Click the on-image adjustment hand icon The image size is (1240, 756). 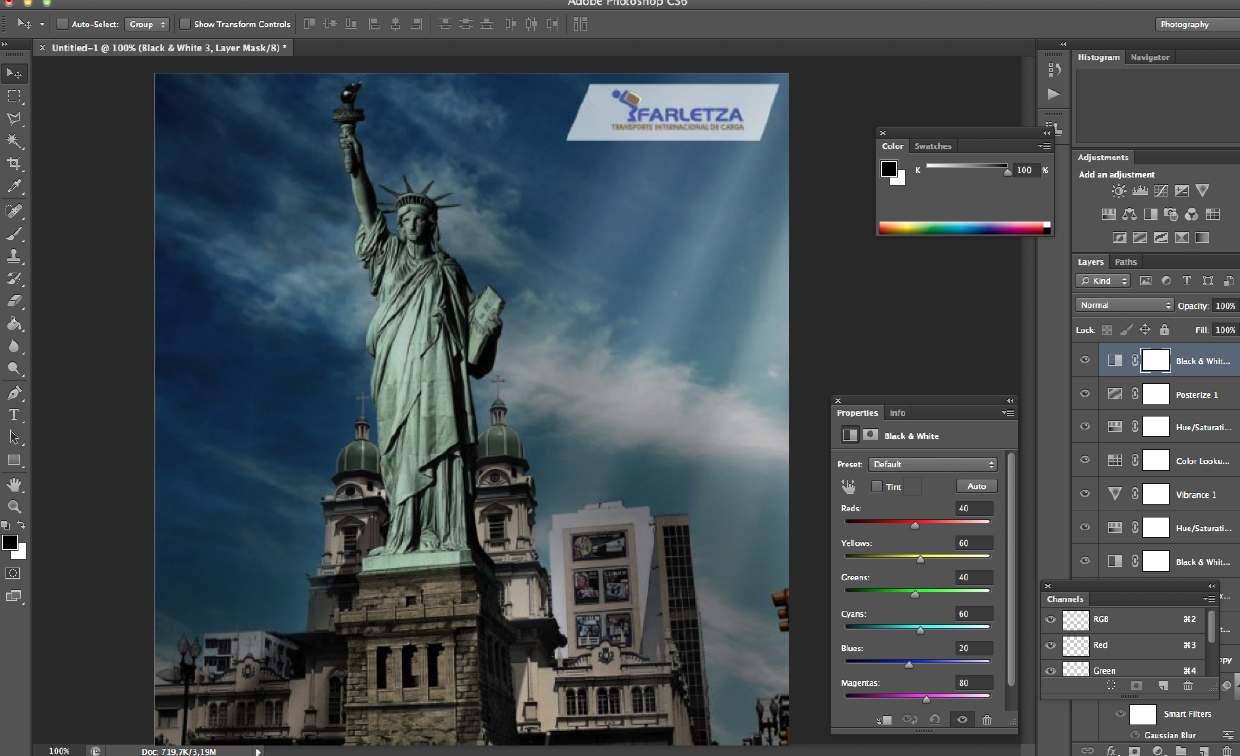[849, 486]
